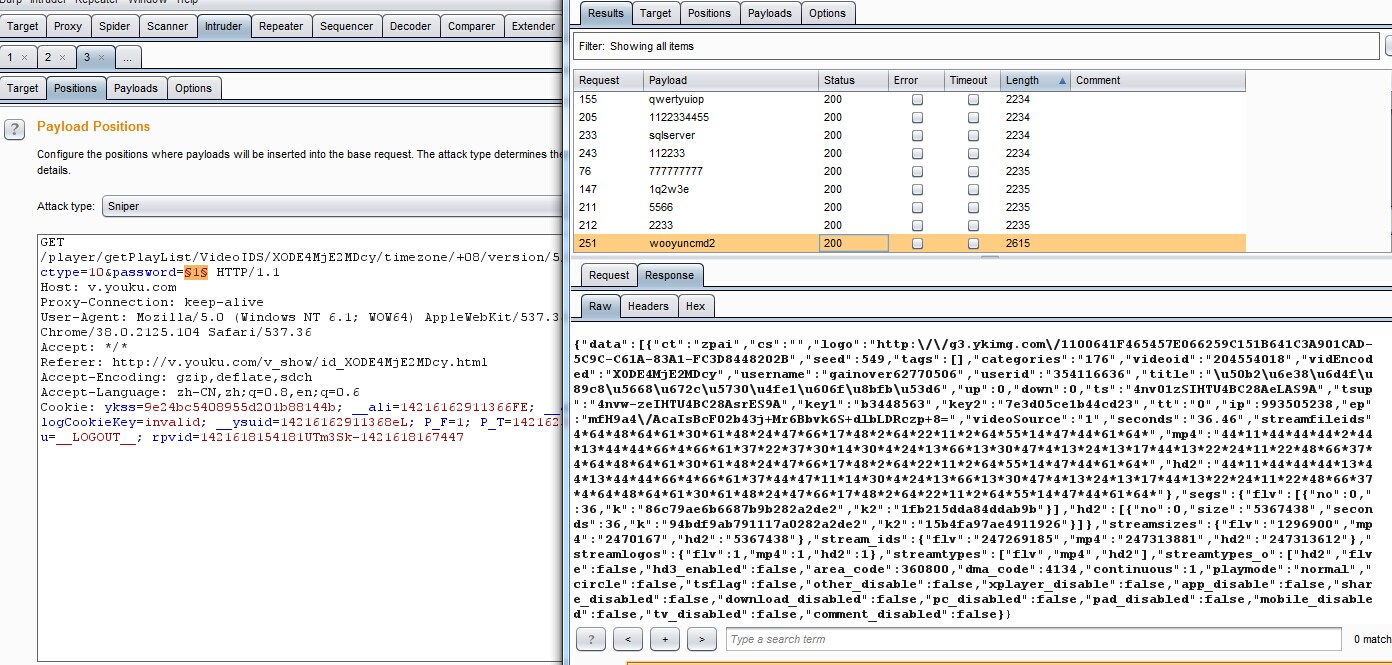Switch to Positions tab in attack window
1392x665 pixels.
coord(710,13)
